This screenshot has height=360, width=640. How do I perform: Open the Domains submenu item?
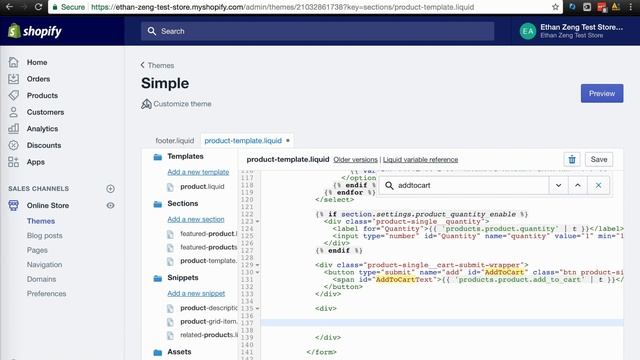point(41,279)
